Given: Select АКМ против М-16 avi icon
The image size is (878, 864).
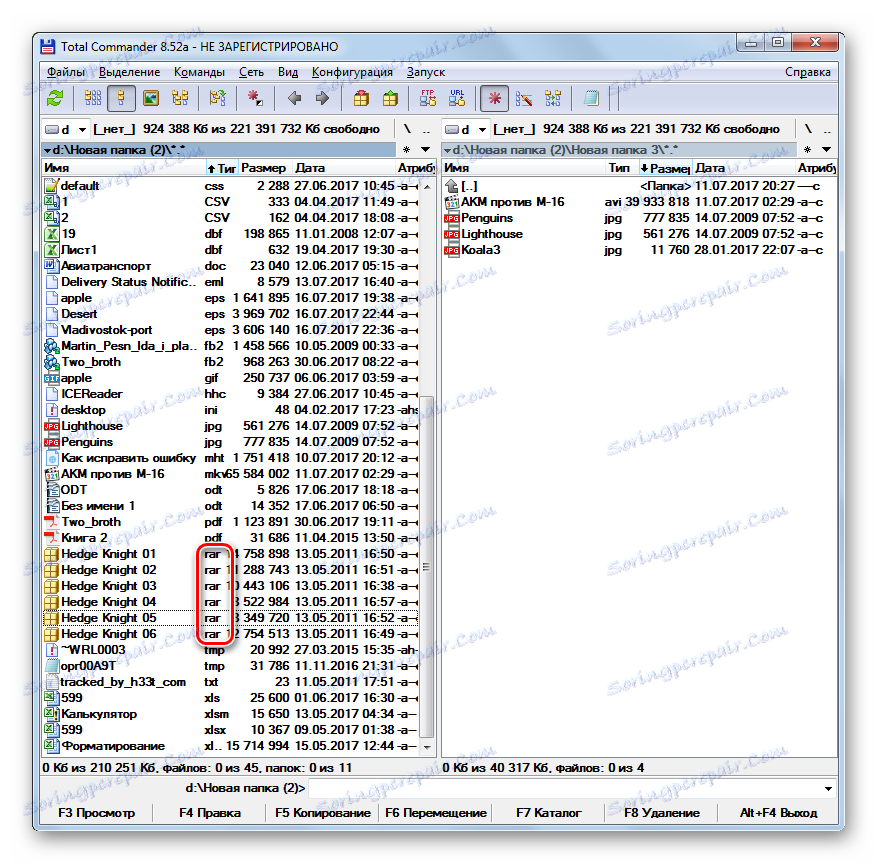Looking at the screenshot, I should pos(451,202).
